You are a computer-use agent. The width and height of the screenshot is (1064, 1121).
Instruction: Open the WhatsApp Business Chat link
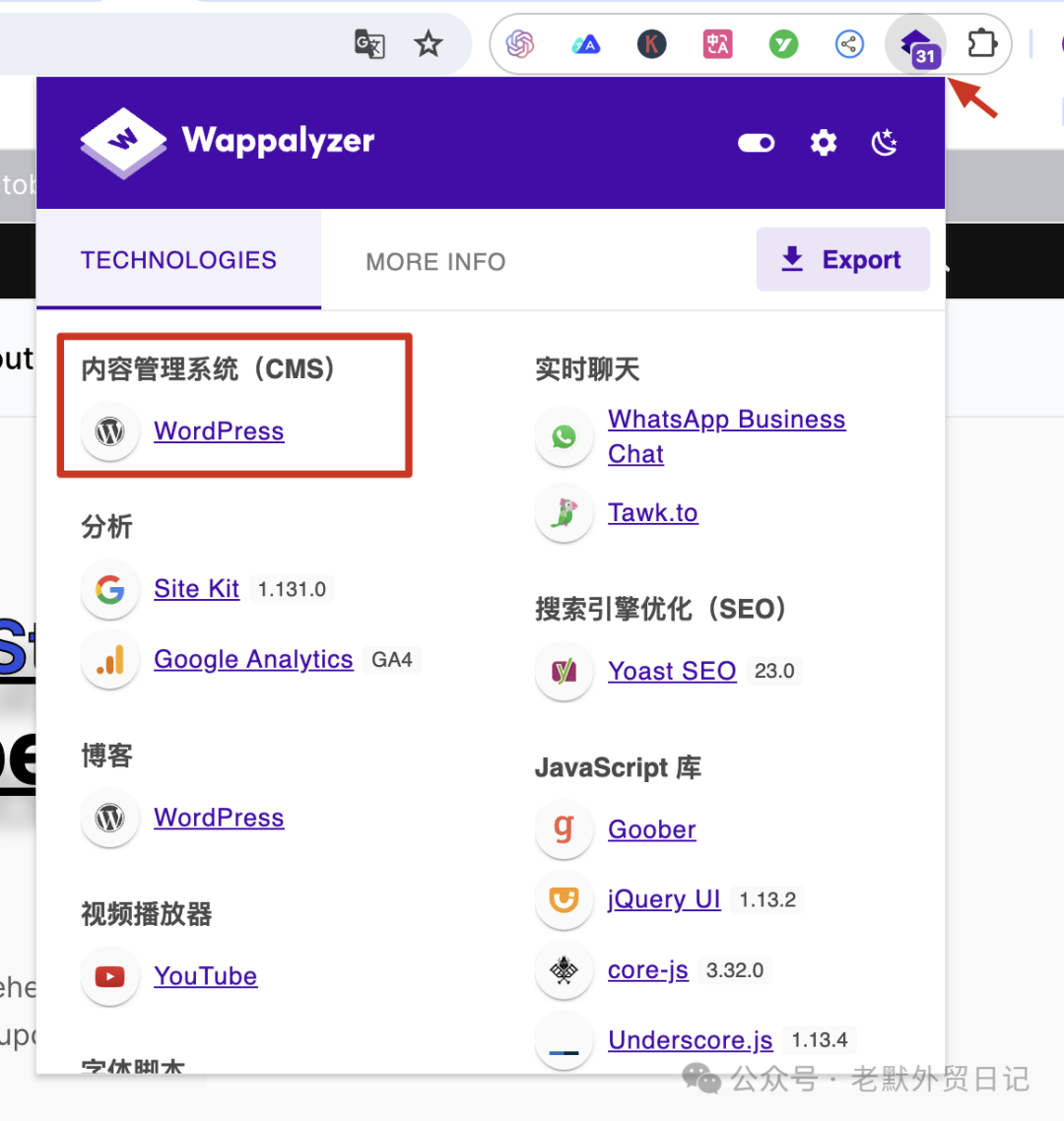coord(726,436)
